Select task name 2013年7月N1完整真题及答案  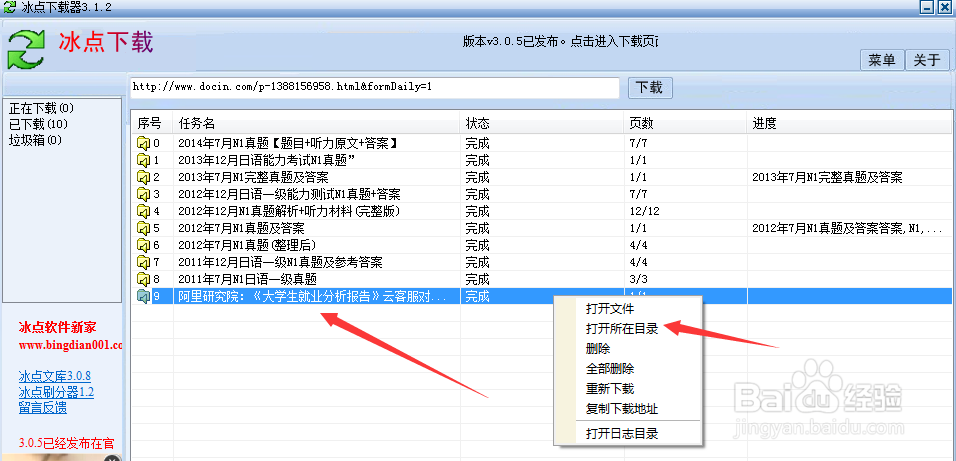[253, 177]
